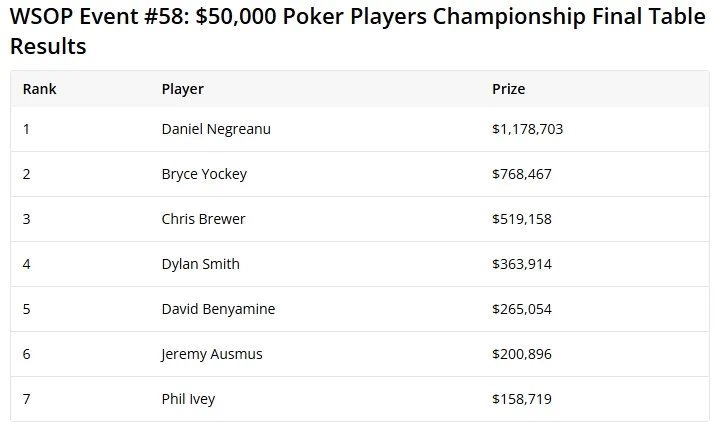
Task: Click on Jeremy Ausmus's name
Action: [212, 354]
